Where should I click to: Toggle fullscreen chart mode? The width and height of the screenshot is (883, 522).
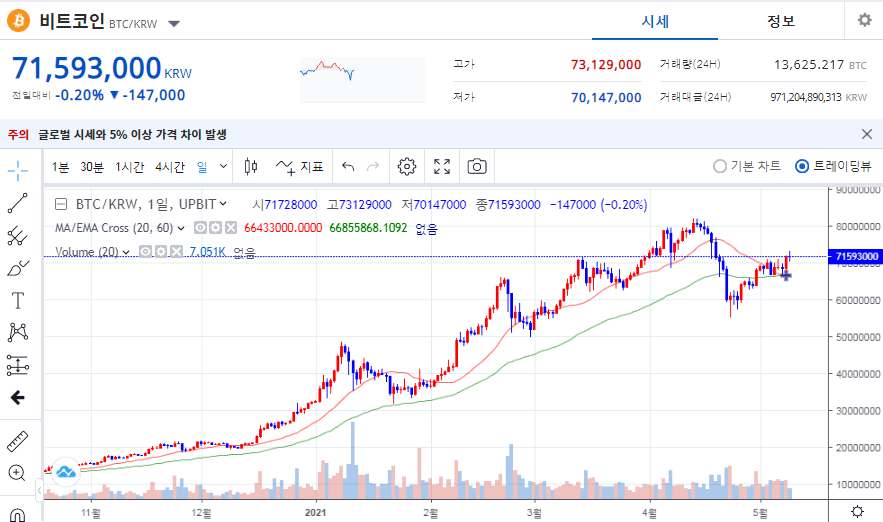(442, 167)
